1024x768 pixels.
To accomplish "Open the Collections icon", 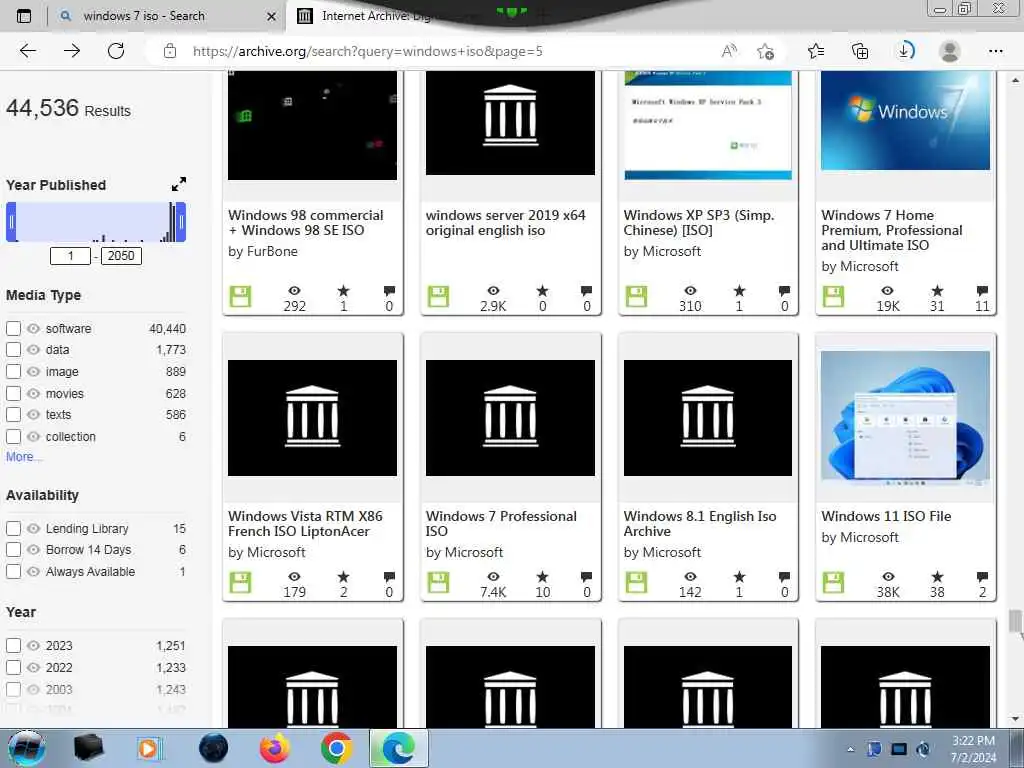I will click(860, 51).
